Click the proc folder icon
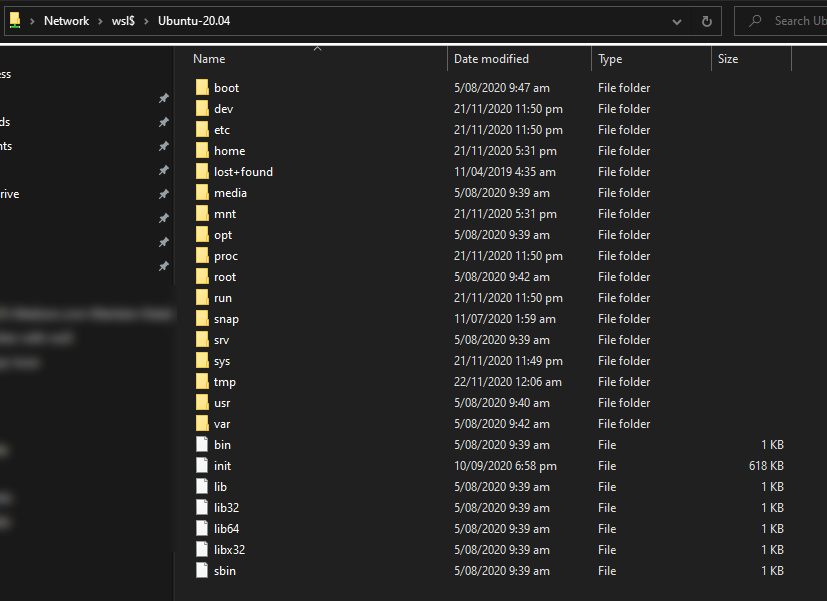 click(202, 256)
